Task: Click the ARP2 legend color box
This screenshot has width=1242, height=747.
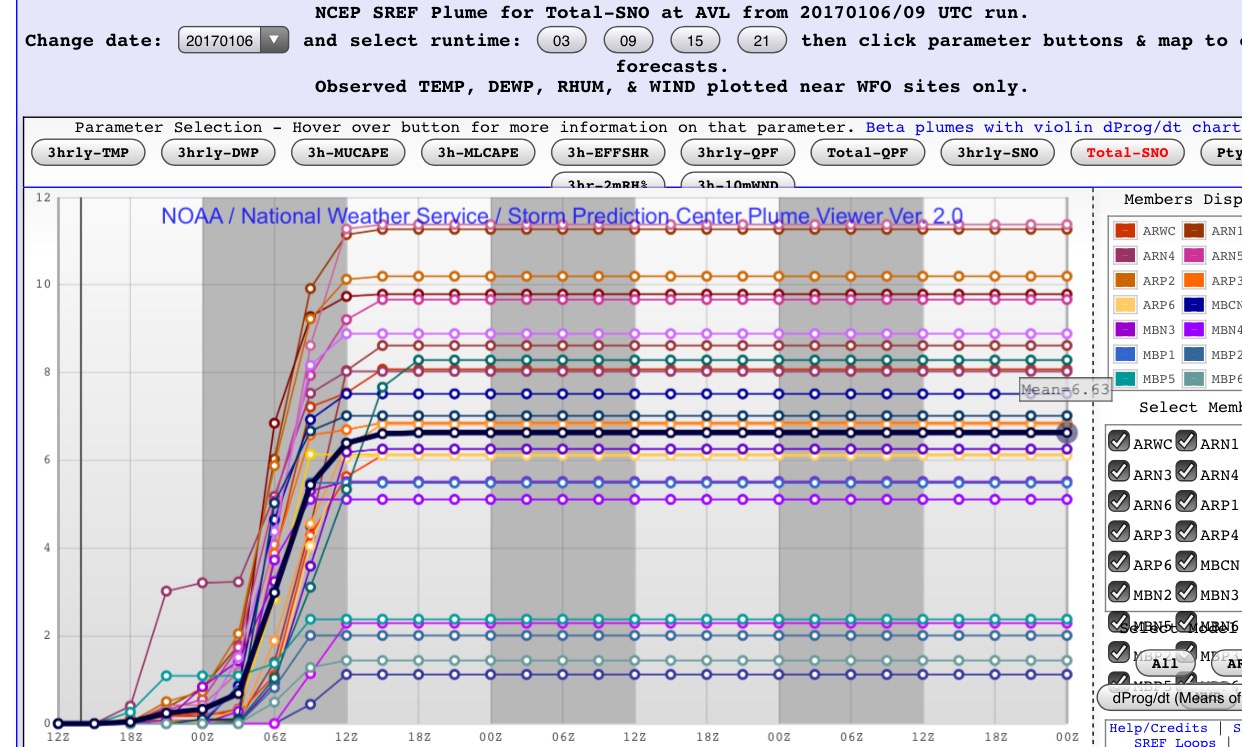Action: (1125, 281)
